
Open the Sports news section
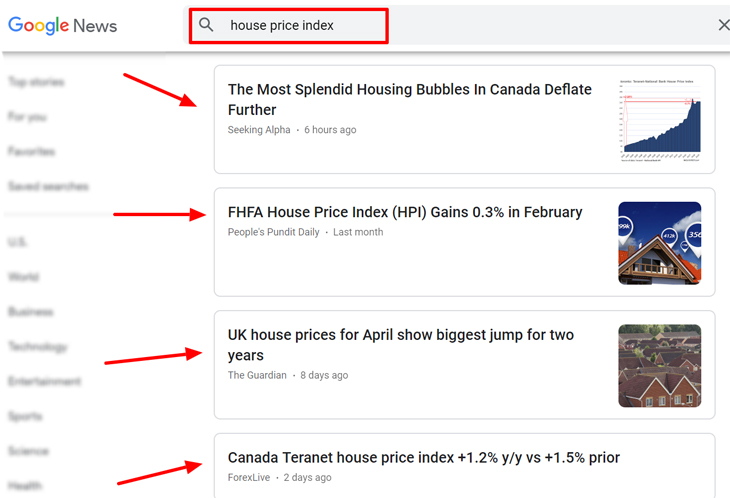[x=25, y=416]
